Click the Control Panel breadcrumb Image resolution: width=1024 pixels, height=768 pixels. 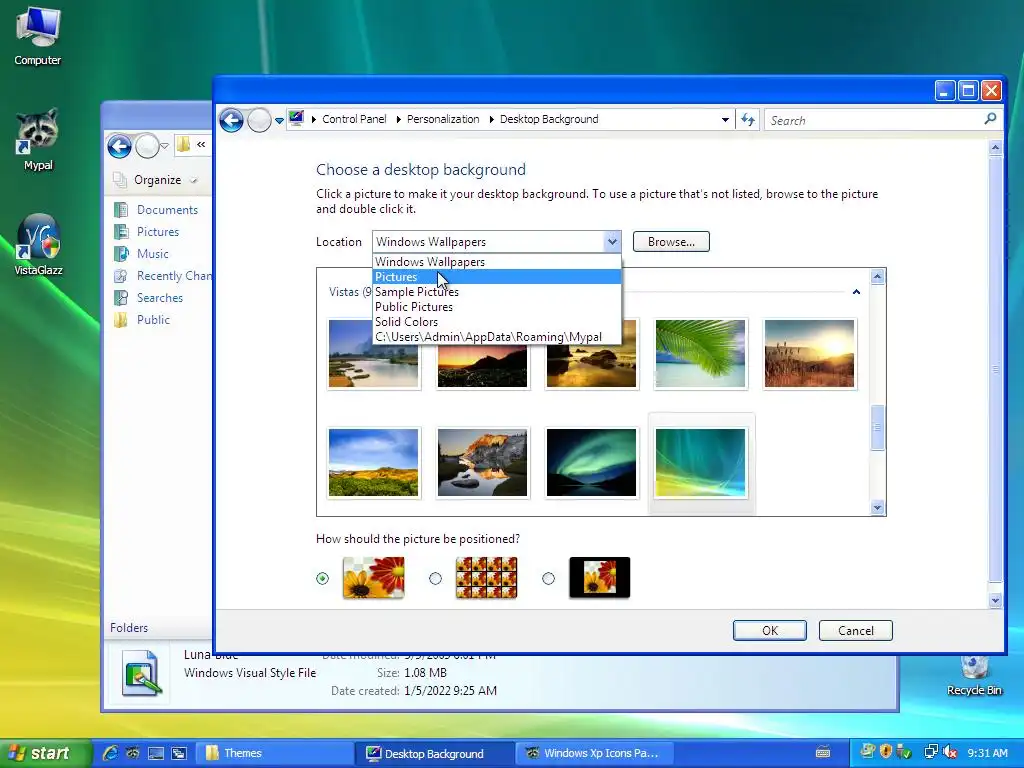pyautogui.click(x=354, y=119)
